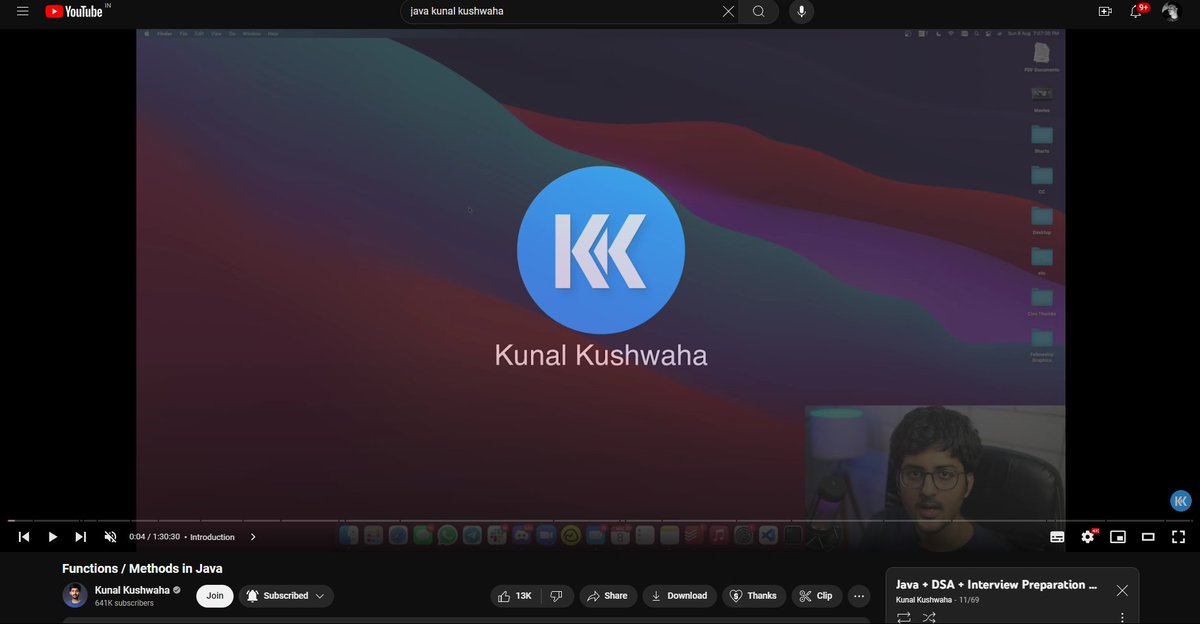The width and height of the screenshot is (1200, 624).
Task: Click the Join membership button
Action: [215, 596]
